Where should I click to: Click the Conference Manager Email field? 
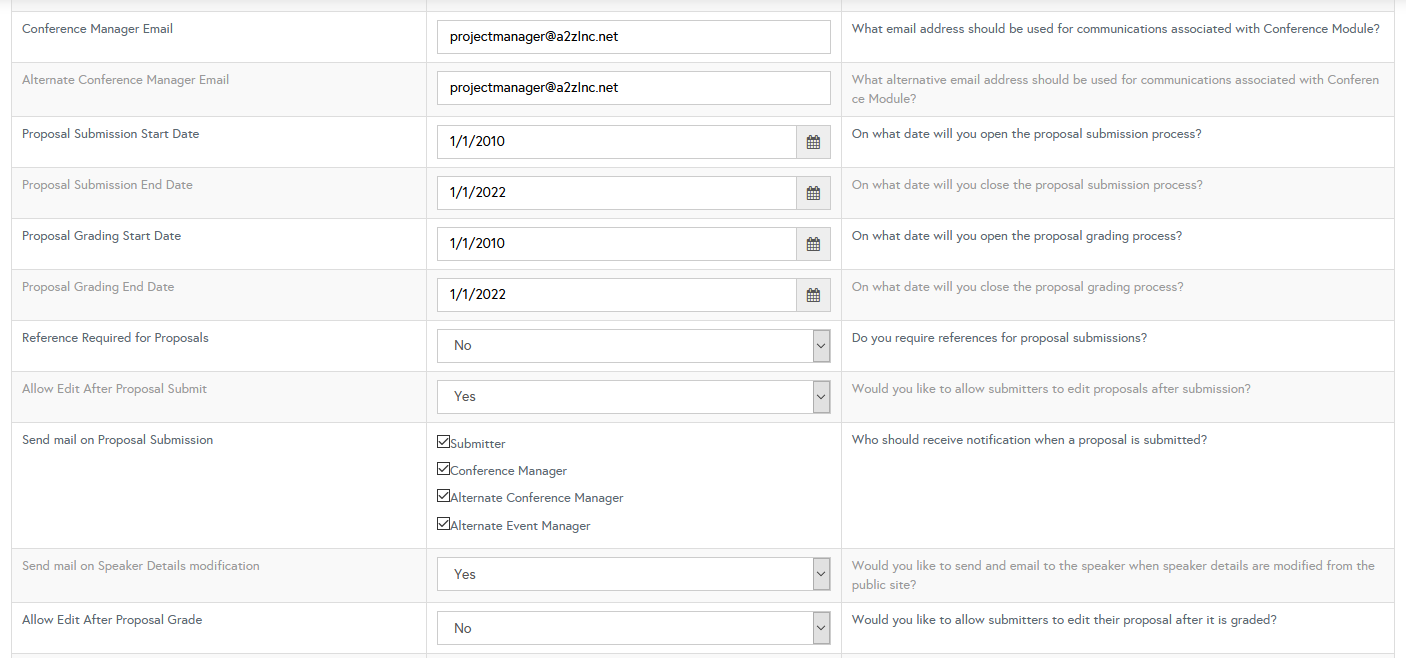coord(633,37)
